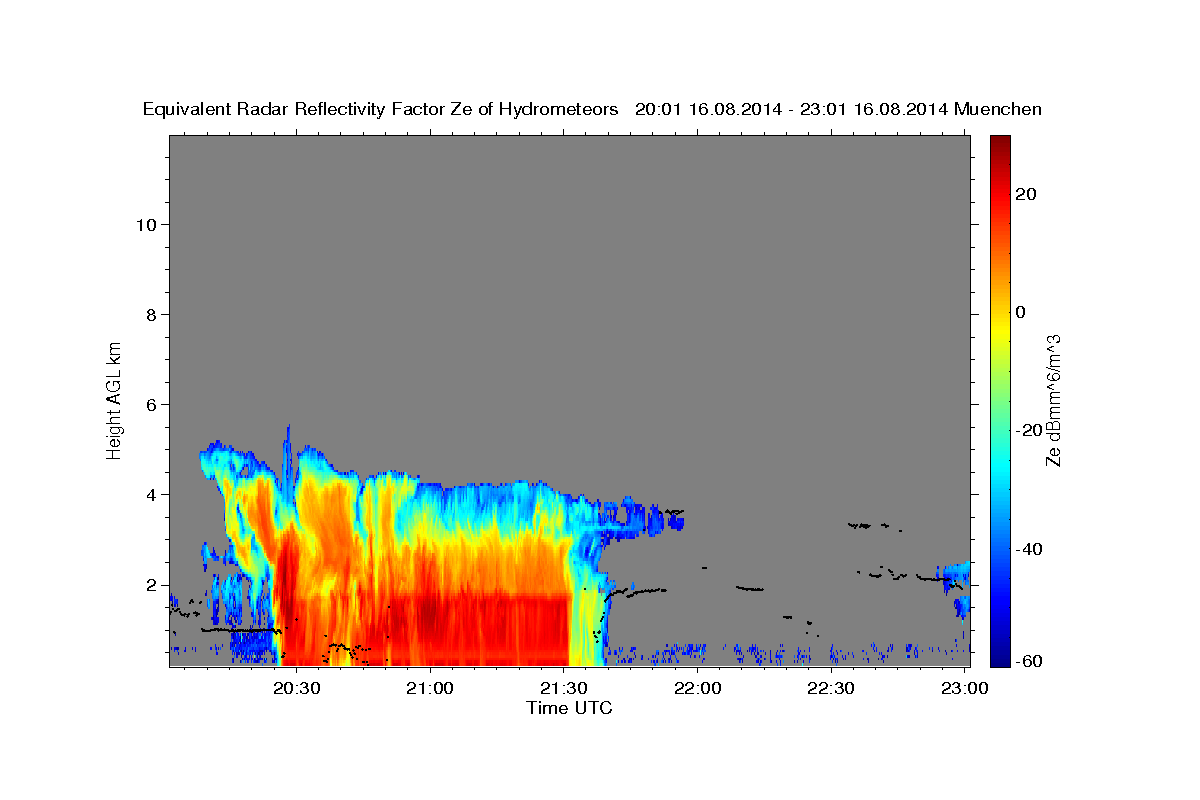
Task: Click the 20:30 time tick label
Action: 296,688
